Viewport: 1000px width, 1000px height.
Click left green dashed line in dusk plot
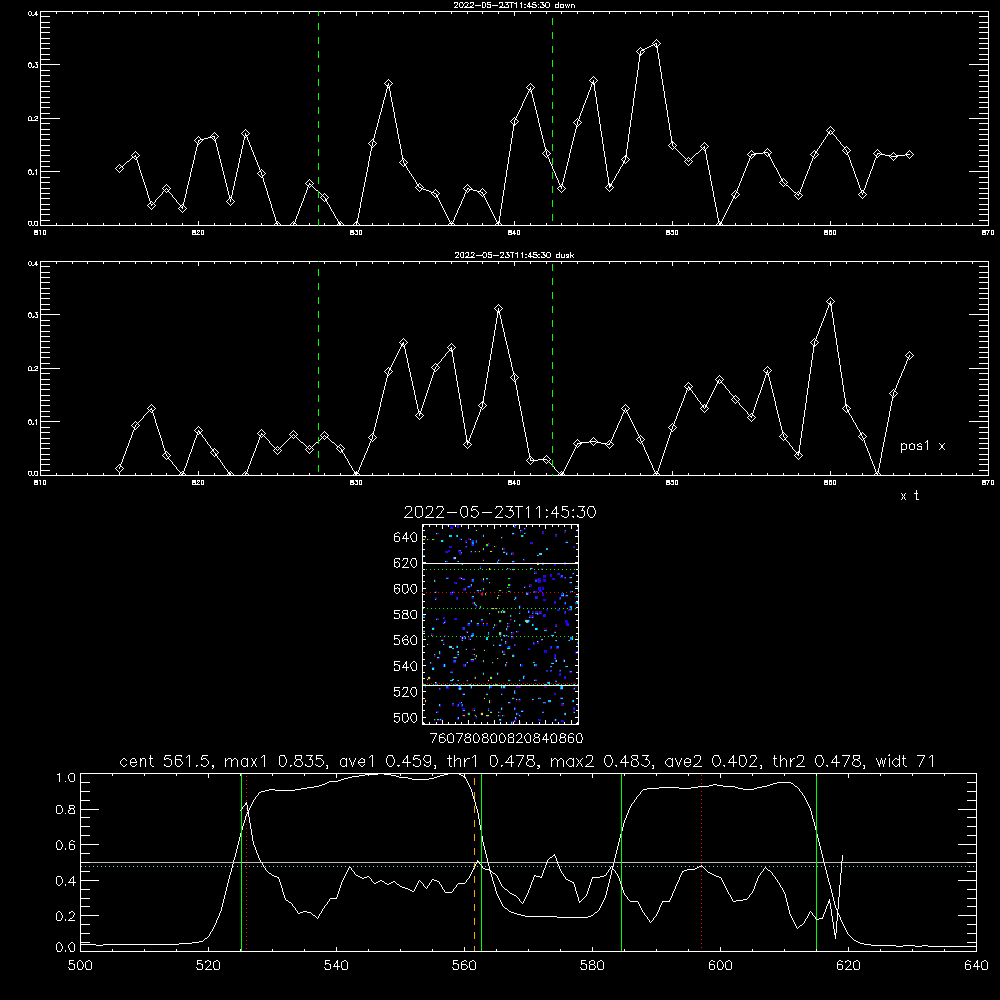click(x=318, y=368)
